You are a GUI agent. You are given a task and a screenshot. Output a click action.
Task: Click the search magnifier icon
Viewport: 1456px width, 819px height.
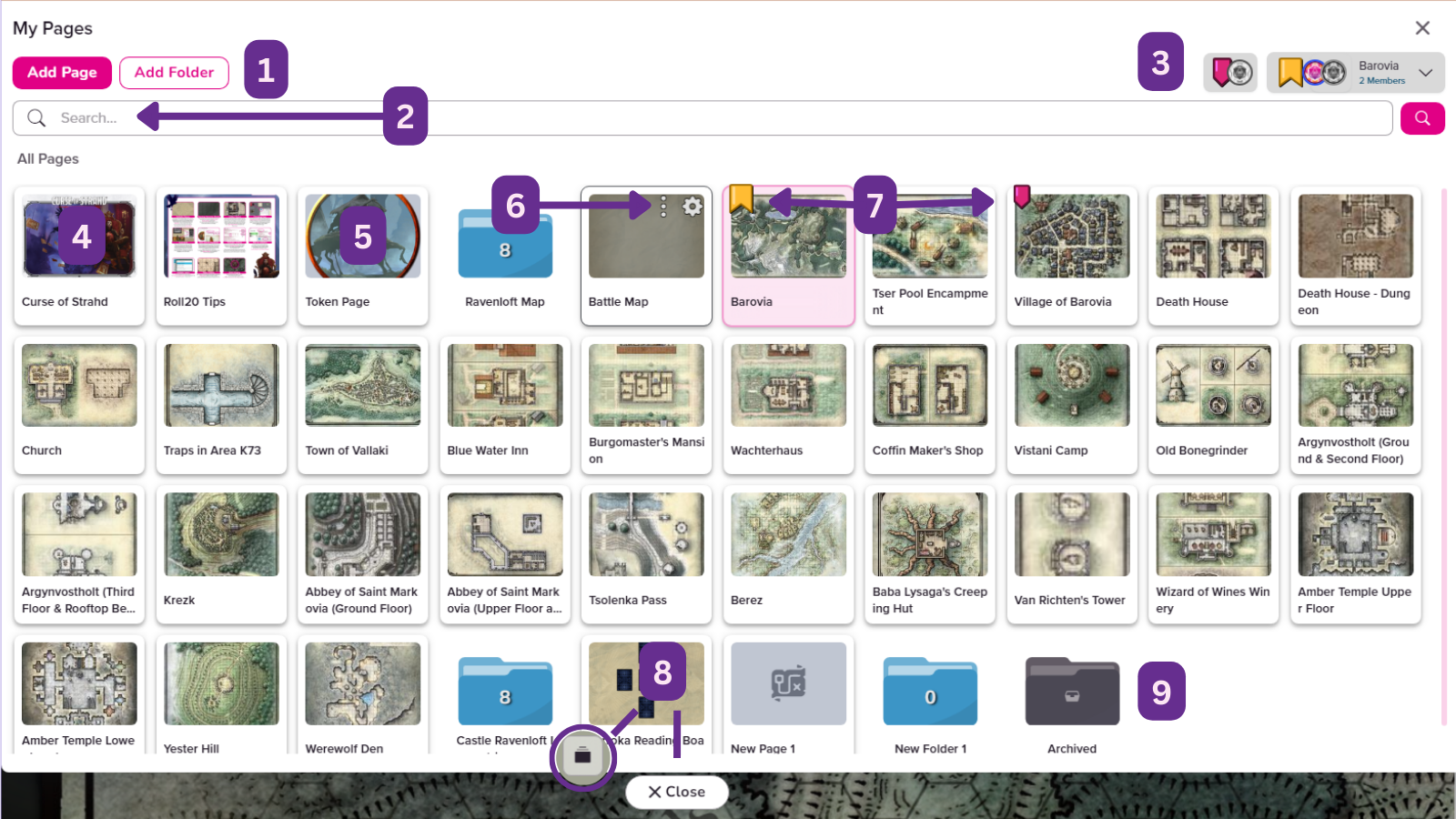1422,118
